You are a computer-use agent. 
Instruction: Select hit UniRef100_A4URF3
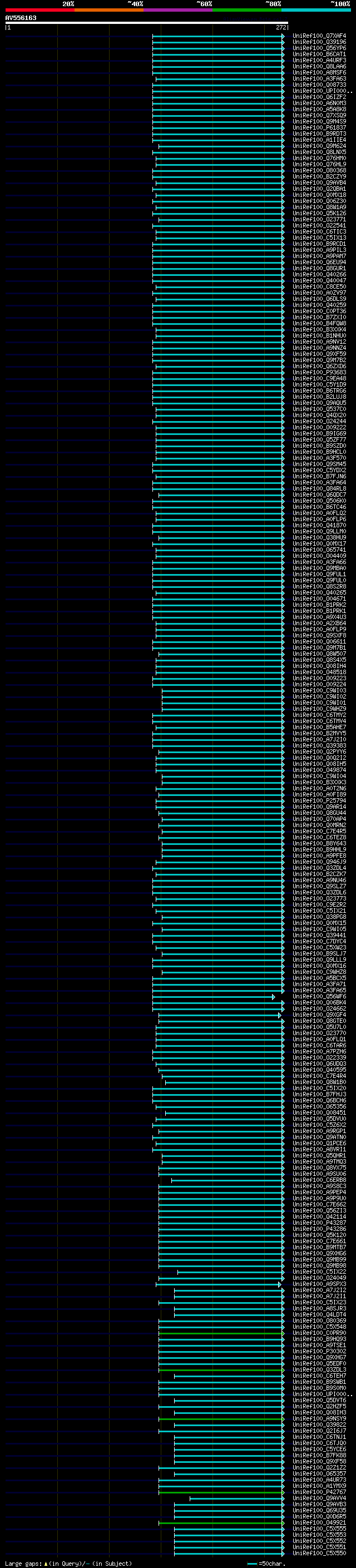(x=319, y=60)
